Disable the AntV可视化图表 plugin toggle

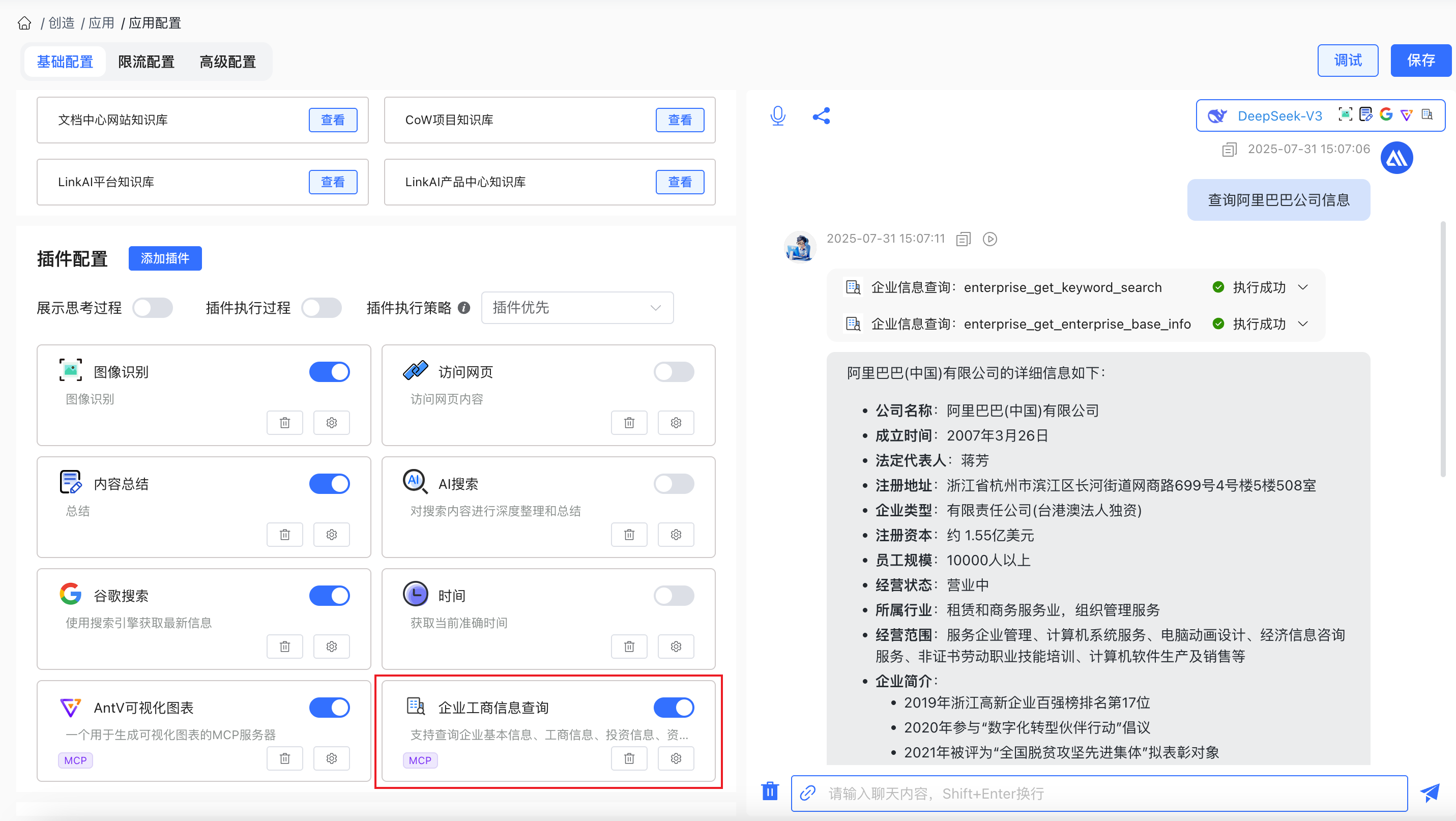click(x=330, y=708)
